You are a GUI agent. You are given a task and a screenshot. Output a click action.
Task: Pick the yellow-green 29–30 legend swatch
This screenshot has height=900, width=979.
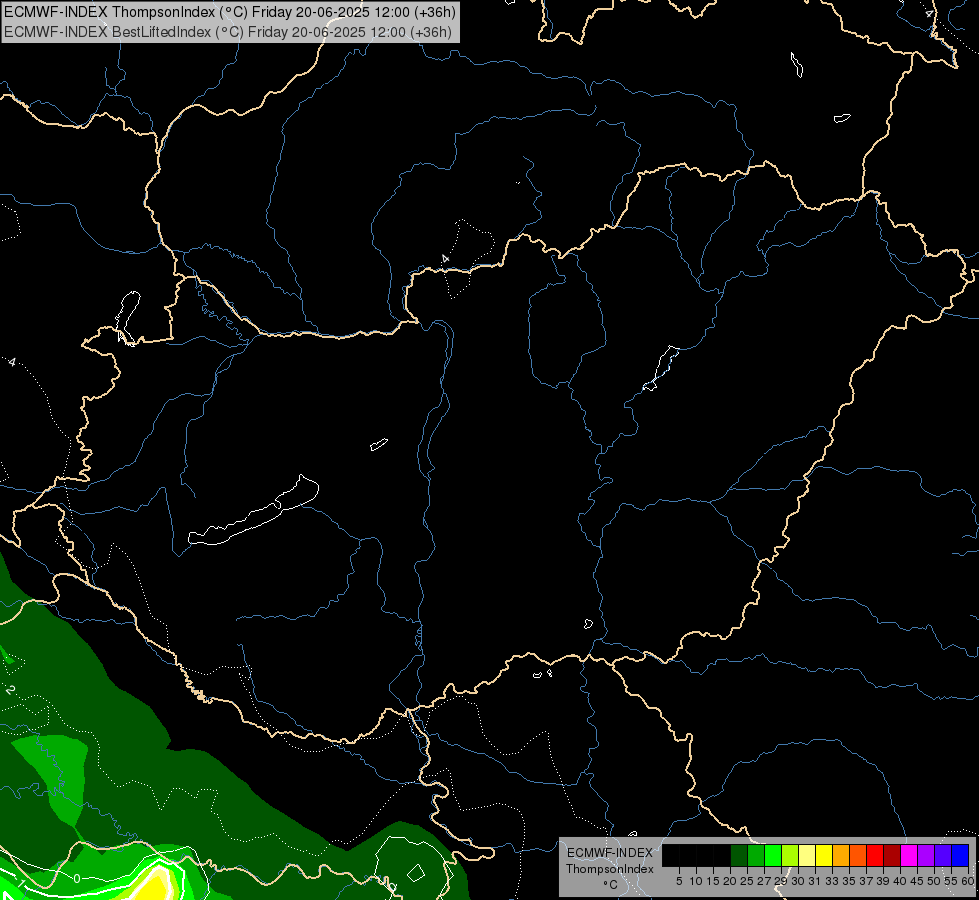pos(790,855)
